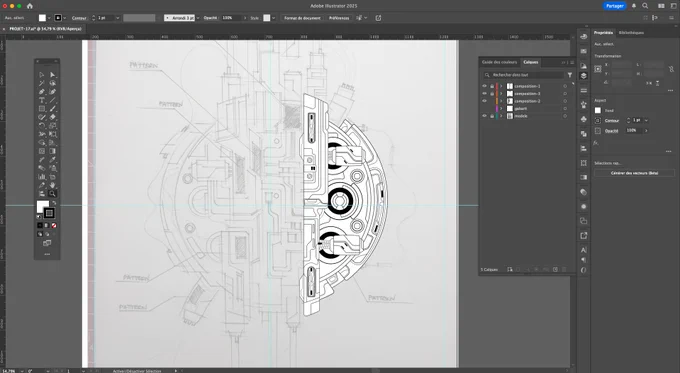This screenshot has width=680, height=373.
Task: Select the Zoom magnifier tool
Action: tap(52, 193)
